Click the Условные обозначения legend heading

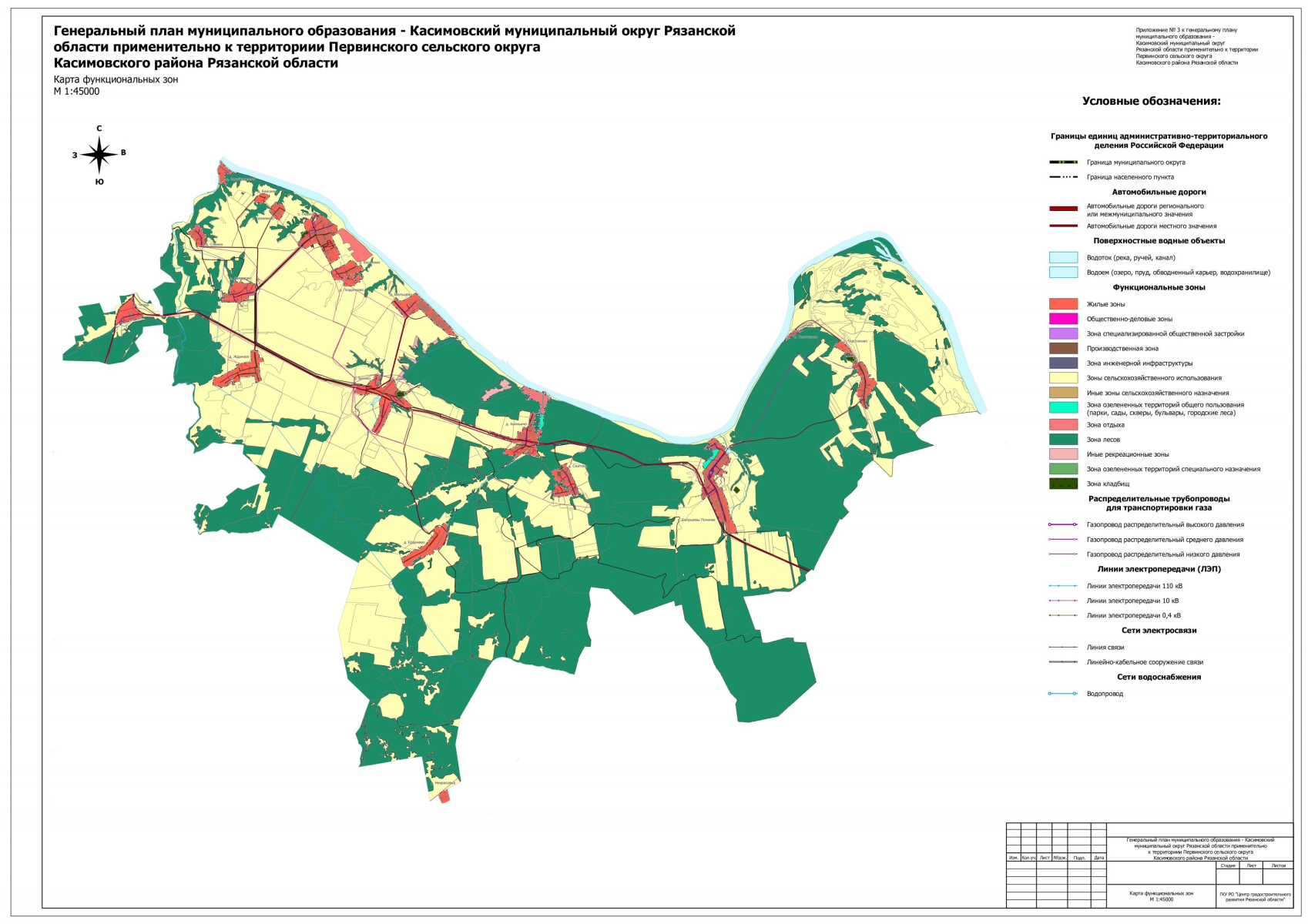click(1151, 101)
